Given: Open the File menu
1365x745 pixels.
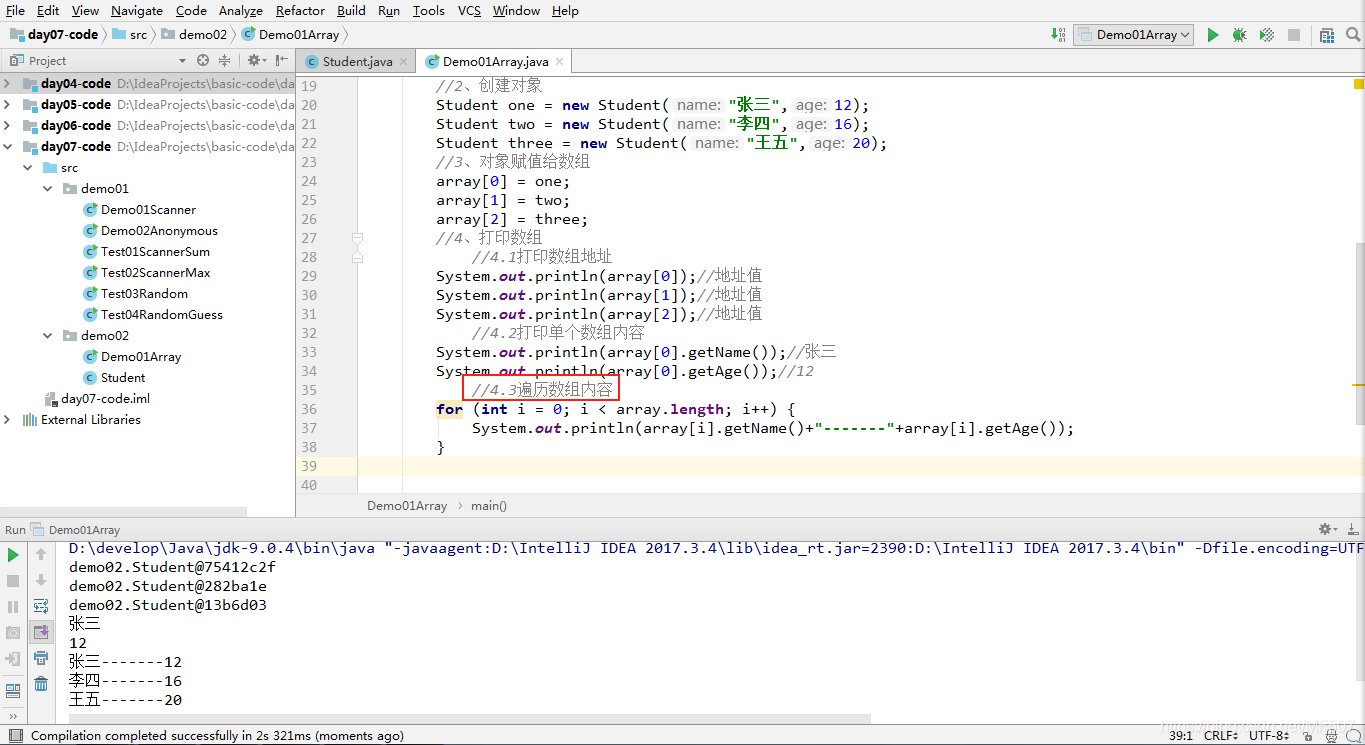Looking at the screenshot, I should click(15, 10).
